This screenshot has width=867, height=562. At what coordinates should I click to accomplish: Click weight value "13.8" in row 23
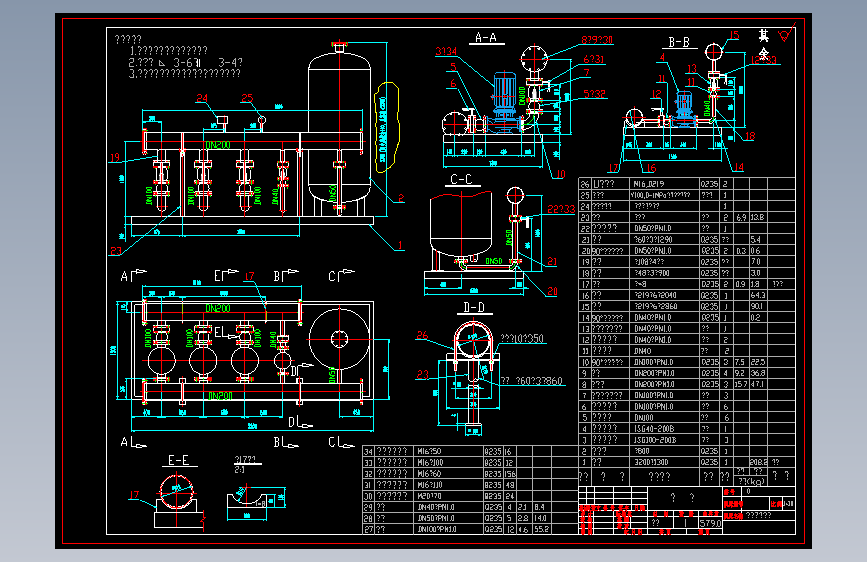pyautogui.click(x=758, y=217)
